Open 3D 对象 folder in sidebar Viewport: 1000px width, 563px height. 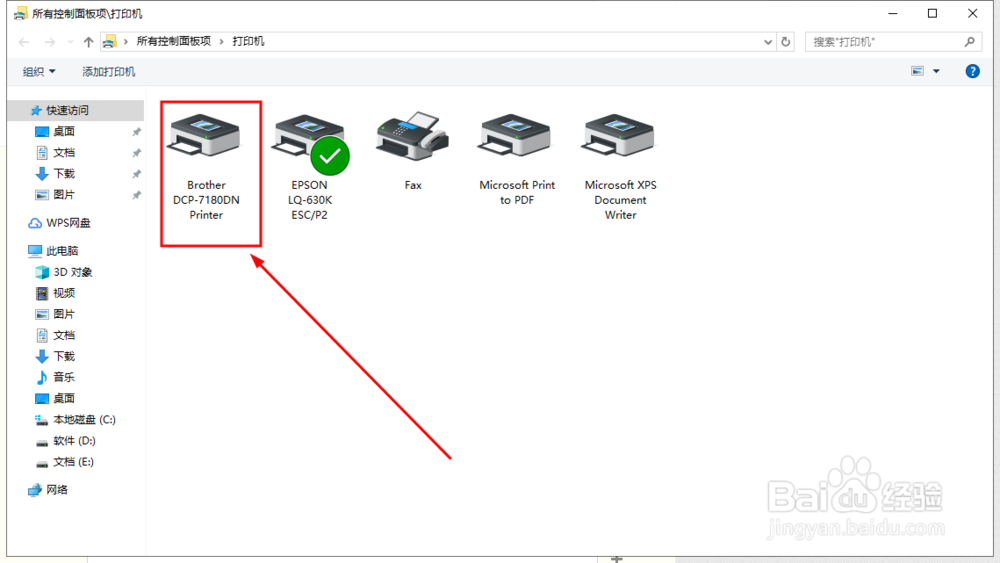coord(64,272)
